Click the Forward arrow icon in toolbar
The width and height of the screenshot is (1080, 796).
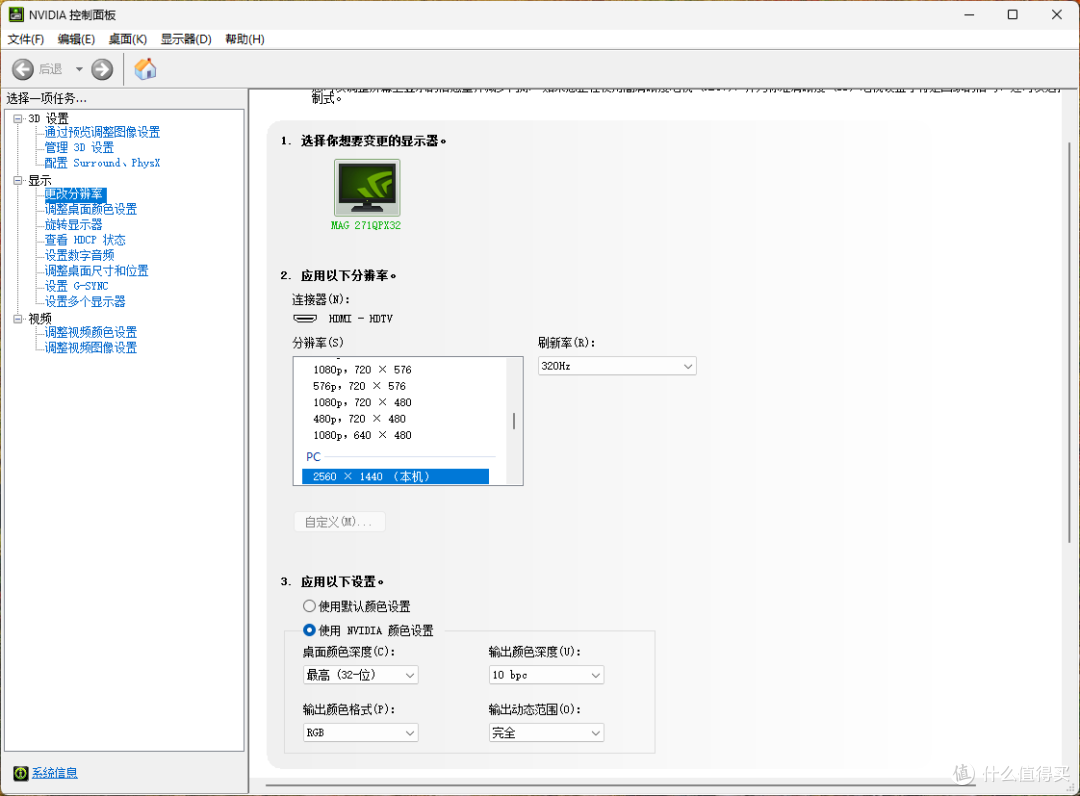pyautogui.click(x=102, y=69)
